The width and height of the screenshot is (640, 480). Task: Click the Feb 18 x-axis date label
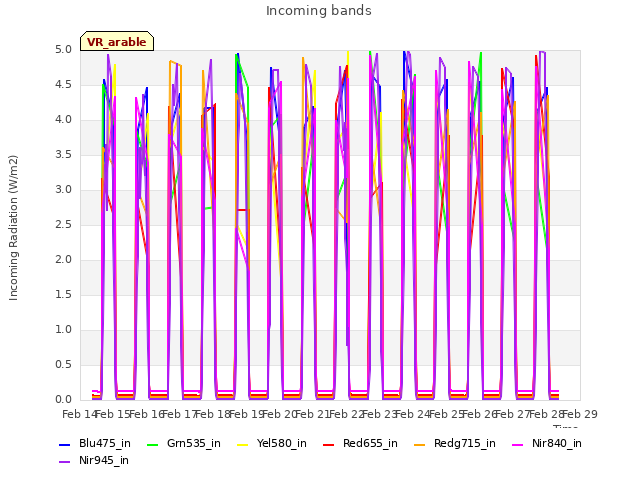(x=213, y=415)
